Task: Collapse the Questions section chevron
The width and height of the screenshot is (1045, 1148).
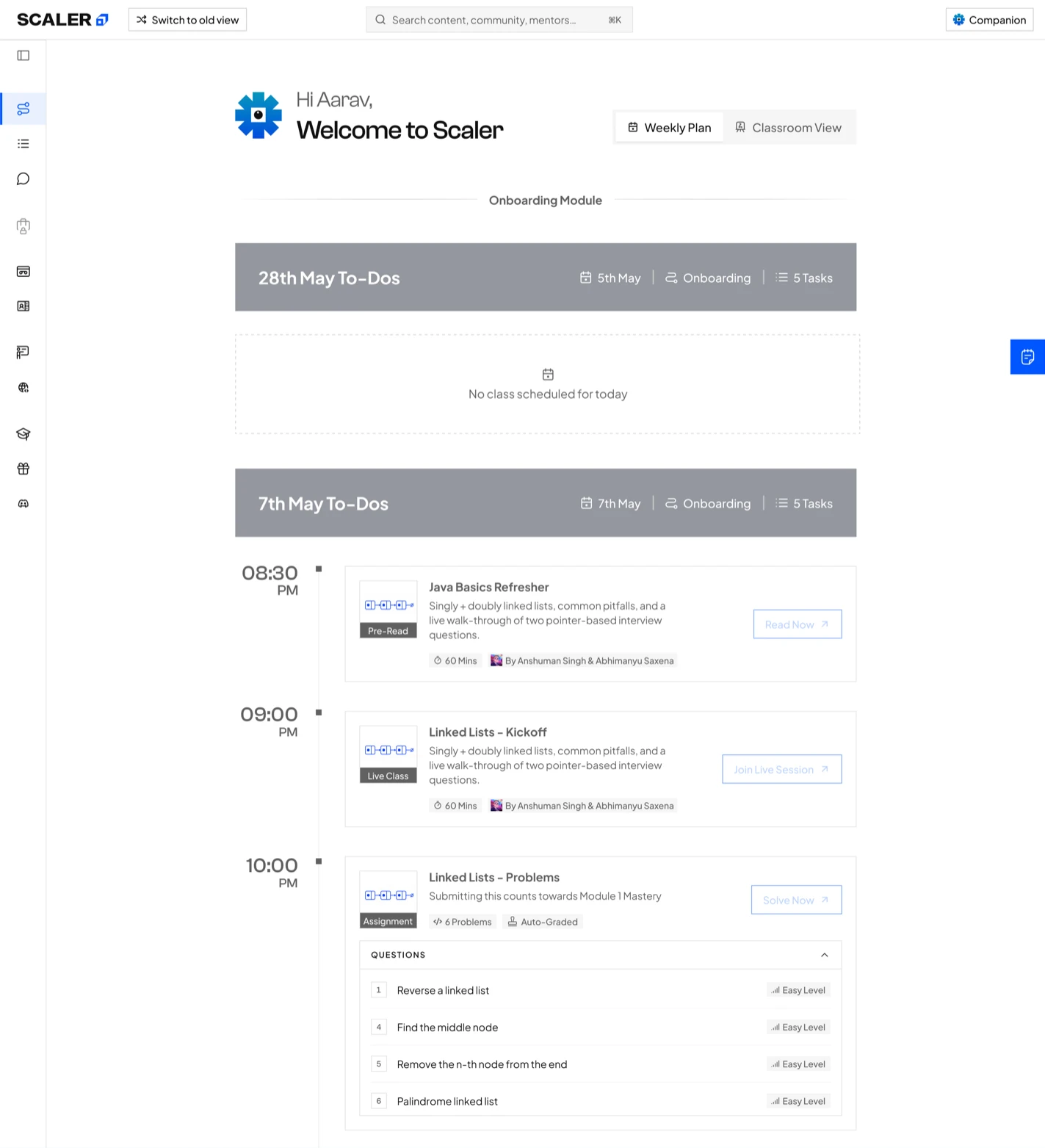Action: pyautogui.click(x=825, y=955)
